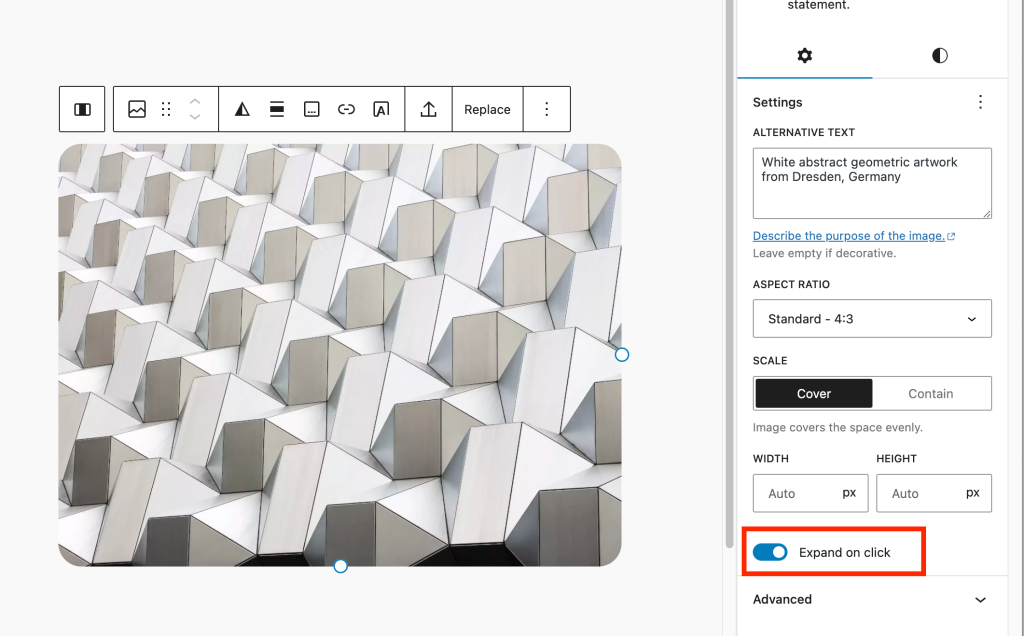Click Replace in the block toolbar
Screen dimensions: 1024x636
pos(487,109)
